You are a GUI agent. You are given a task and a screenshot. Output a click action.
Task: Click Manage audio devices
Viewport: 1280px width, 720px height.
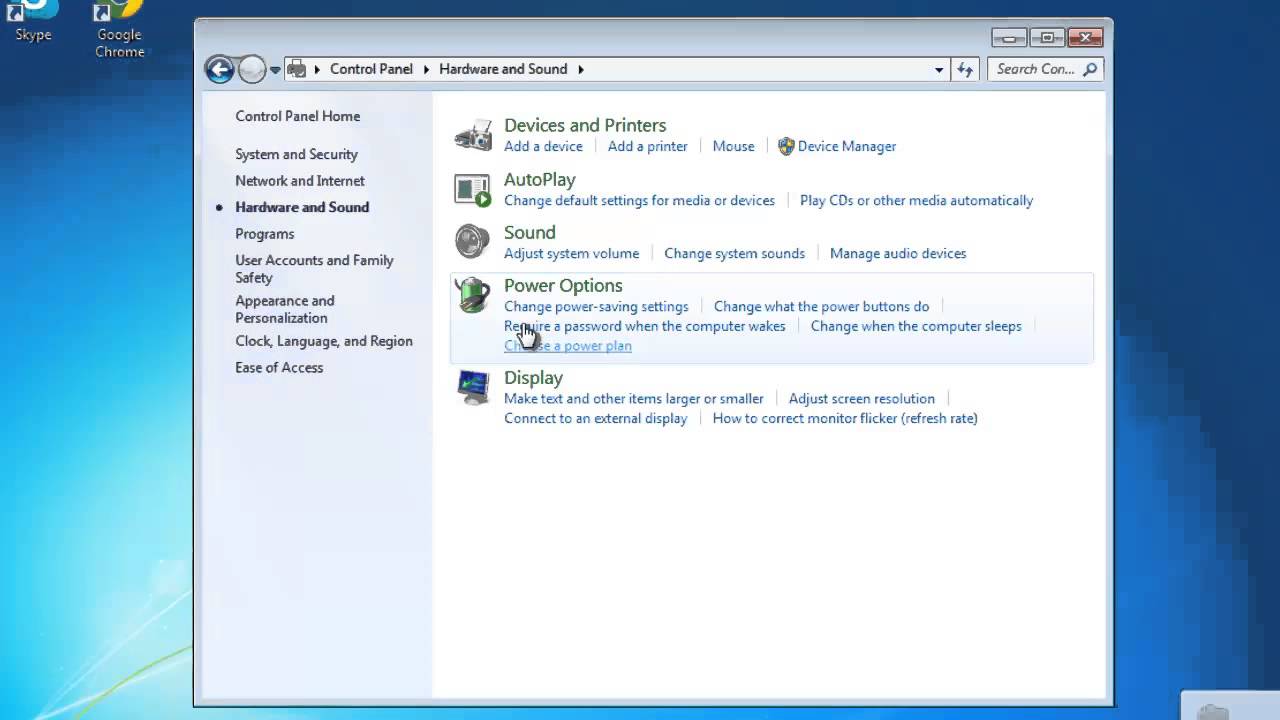tap(898, 253)
